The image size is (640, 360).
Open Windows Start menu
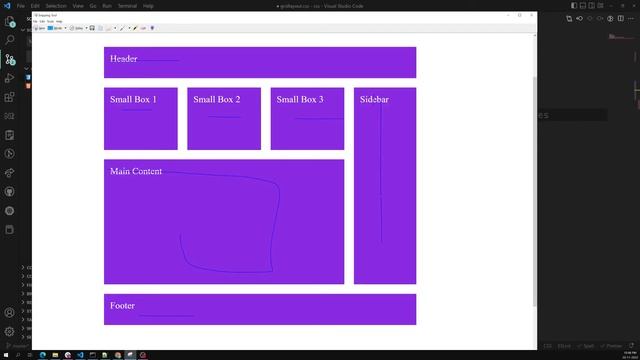pyautogui.click(x=6, y=355)
